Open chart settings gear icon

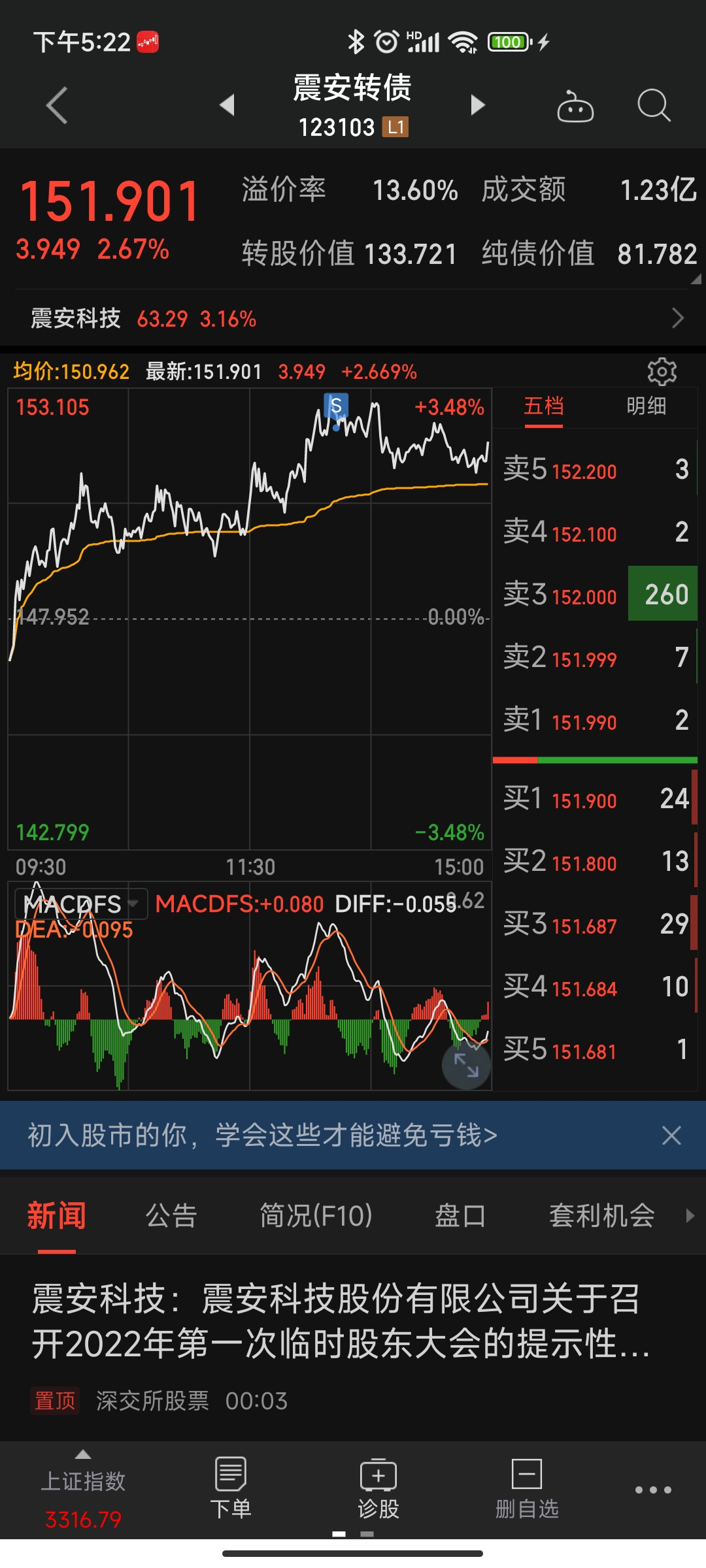tap(662, 372)
